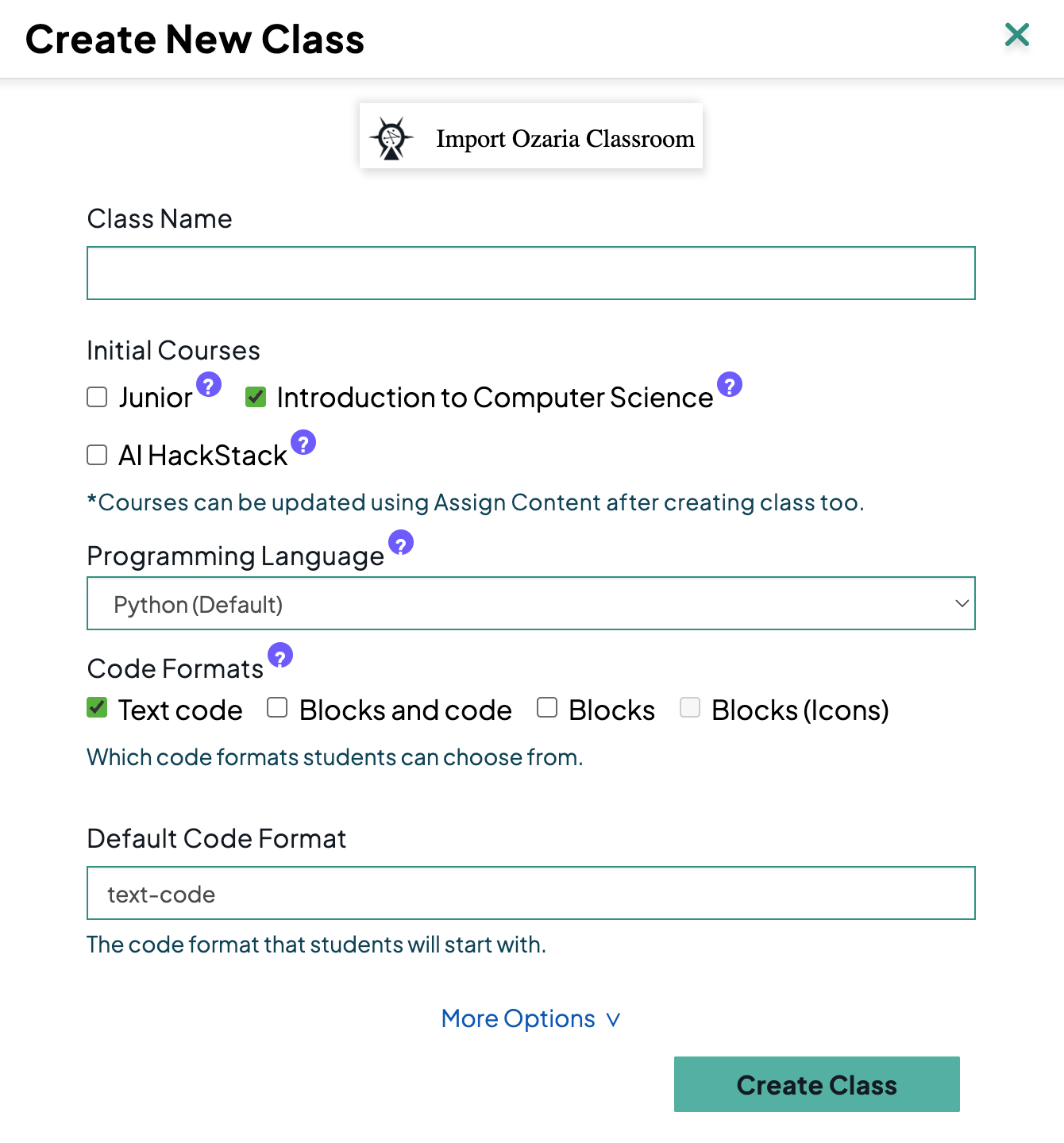Open Default Code Format selector
Image resolution: width=1064 pixels, height=1143 pixels.
[530, 894]
